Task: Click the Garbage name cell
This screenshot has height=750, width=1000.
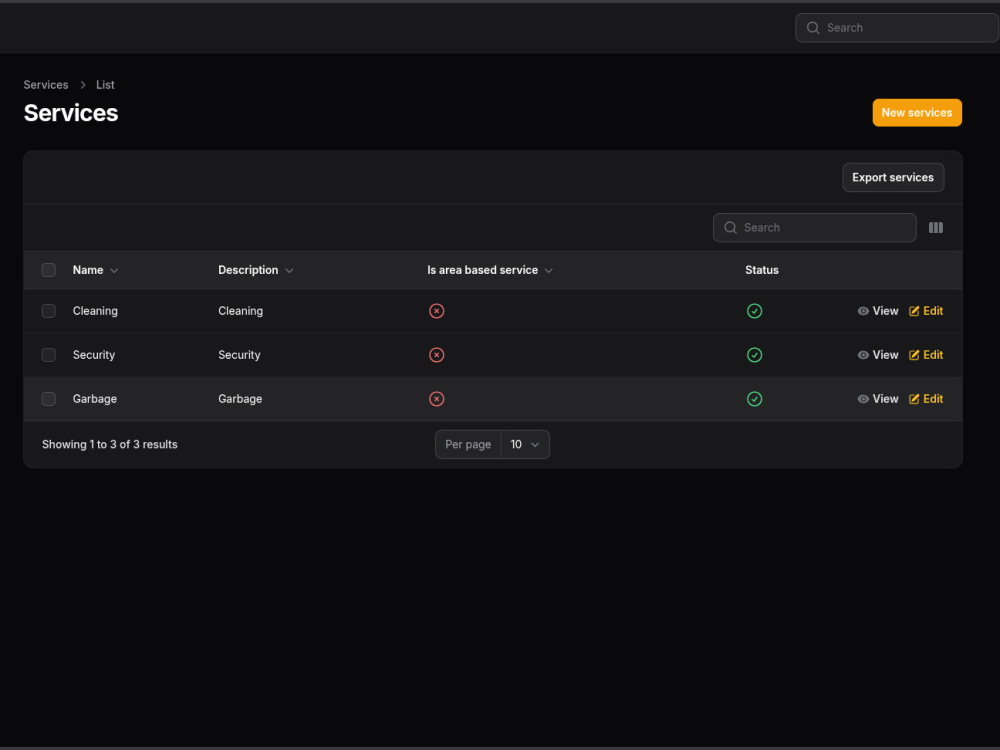Action: point(94,399)
